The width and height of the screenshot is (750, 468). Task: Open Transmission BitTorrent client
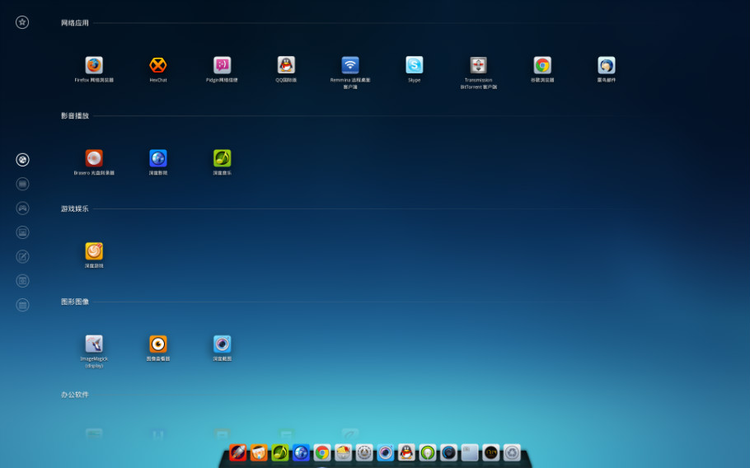point(478,65)
